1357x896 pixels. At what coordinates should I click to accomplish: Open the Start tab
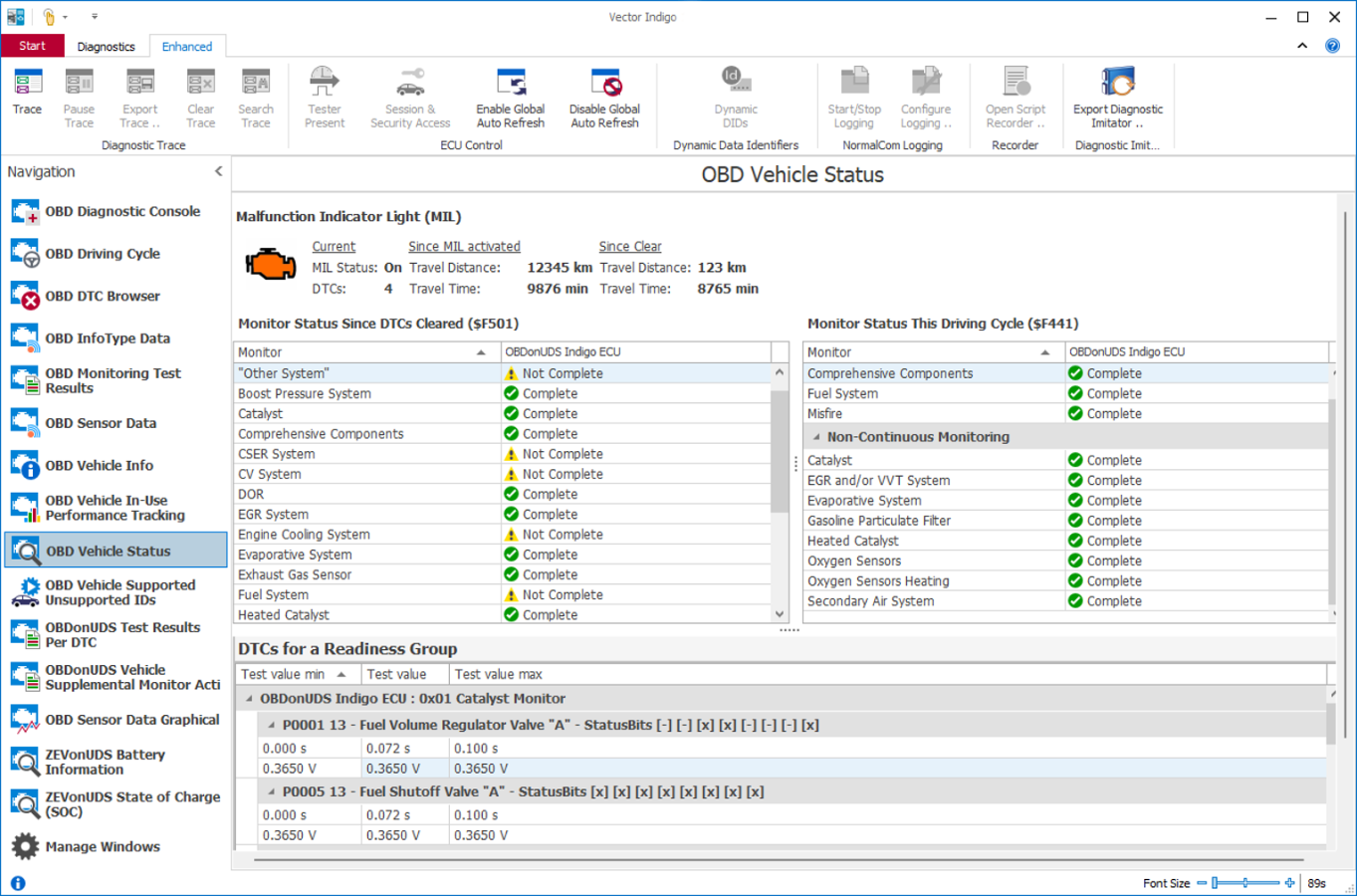32,46
